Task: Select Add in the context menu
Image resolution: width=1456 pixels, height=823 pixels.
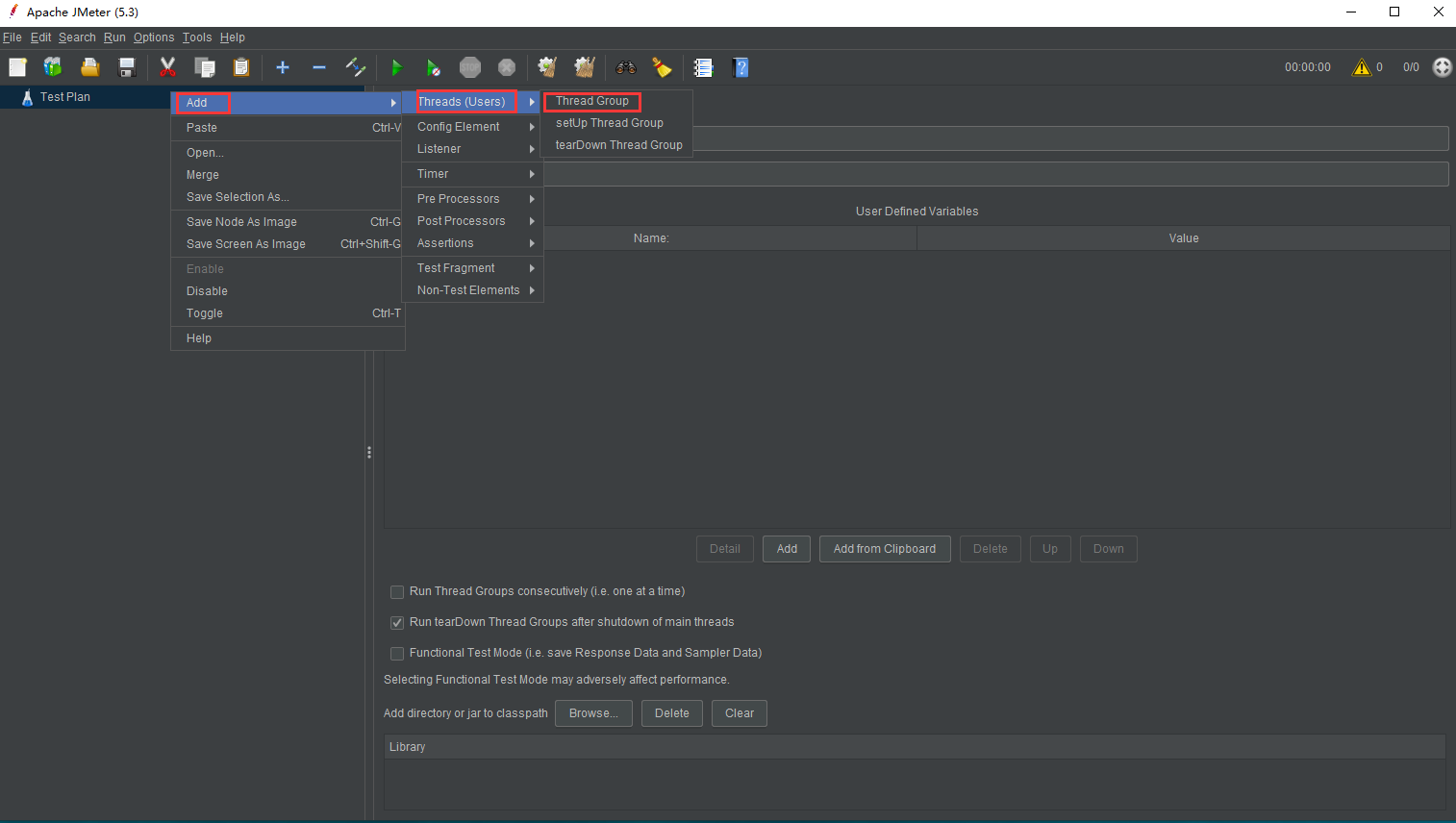Action: click(288, 103)
